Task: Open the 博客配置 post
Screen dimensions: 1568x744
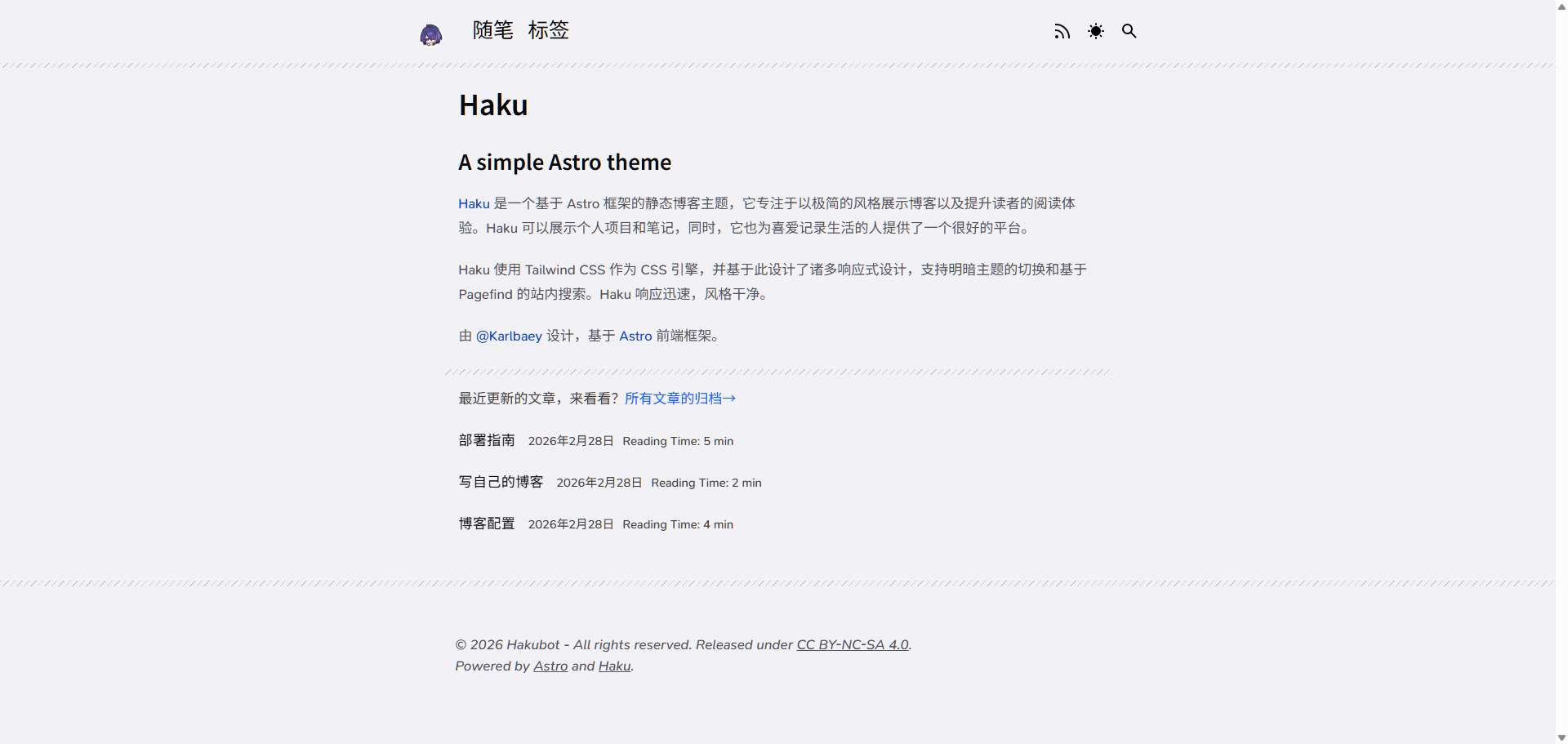Action: (486, 523)
